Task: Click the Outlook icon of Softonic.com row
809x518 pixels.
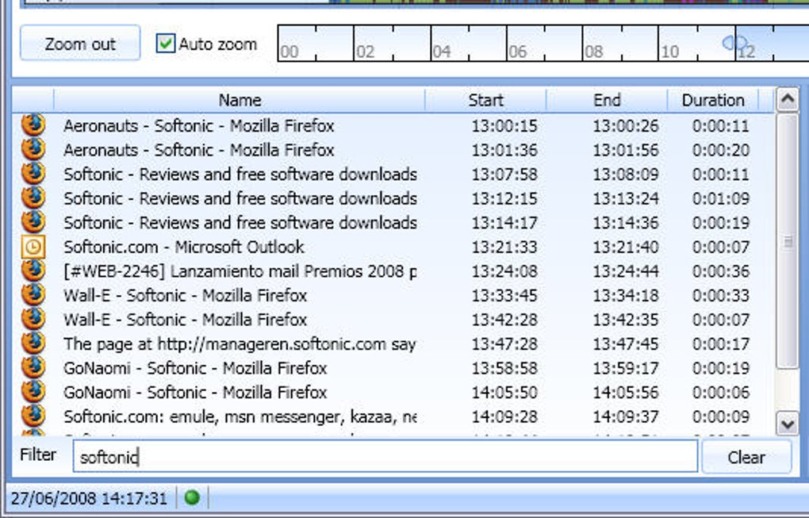Action: pyautogui.click(x=33, y=247)
